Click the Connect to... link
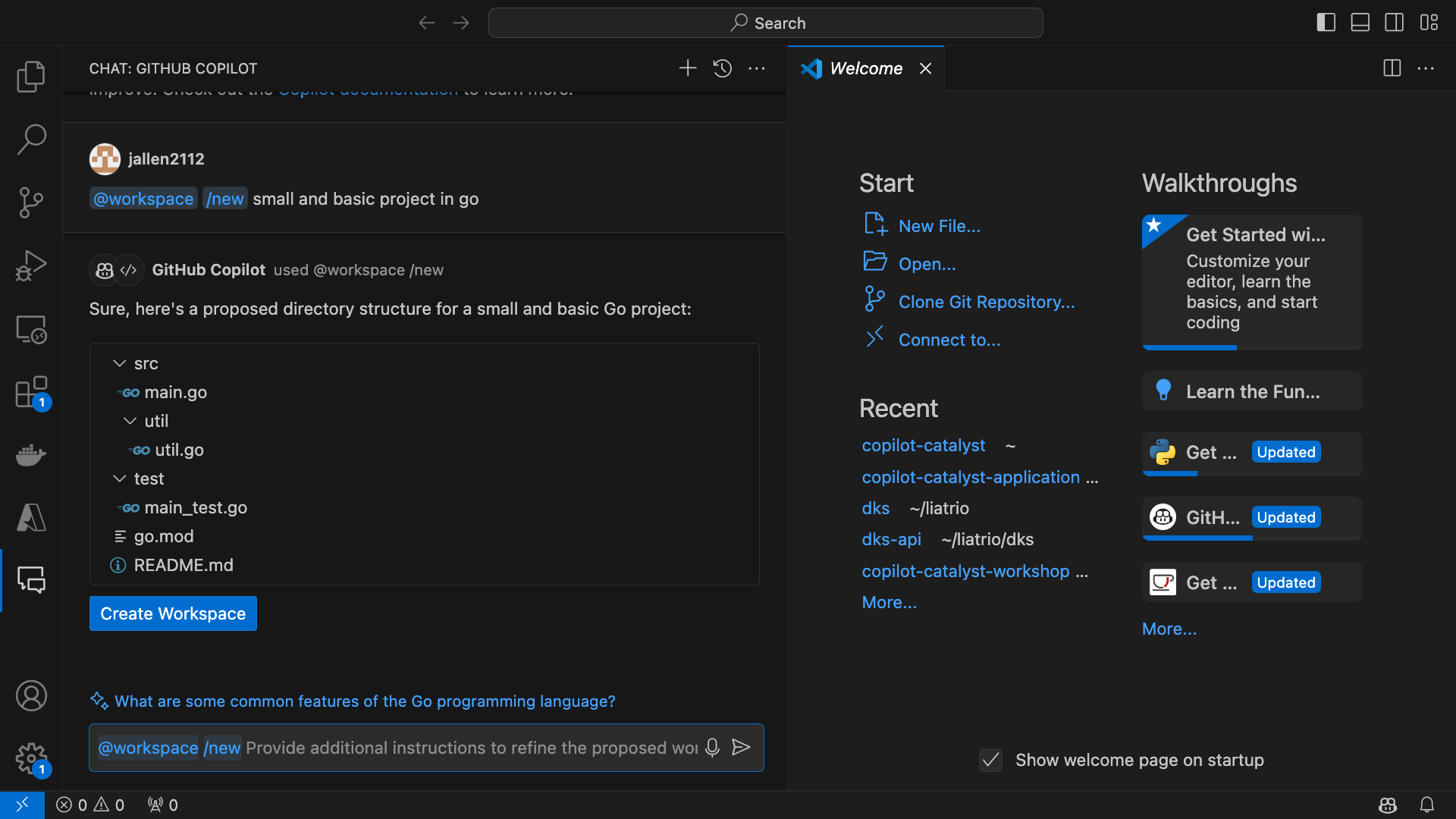Image resolution: width=1456 pixels, height=819 pixels. [949, 340]
